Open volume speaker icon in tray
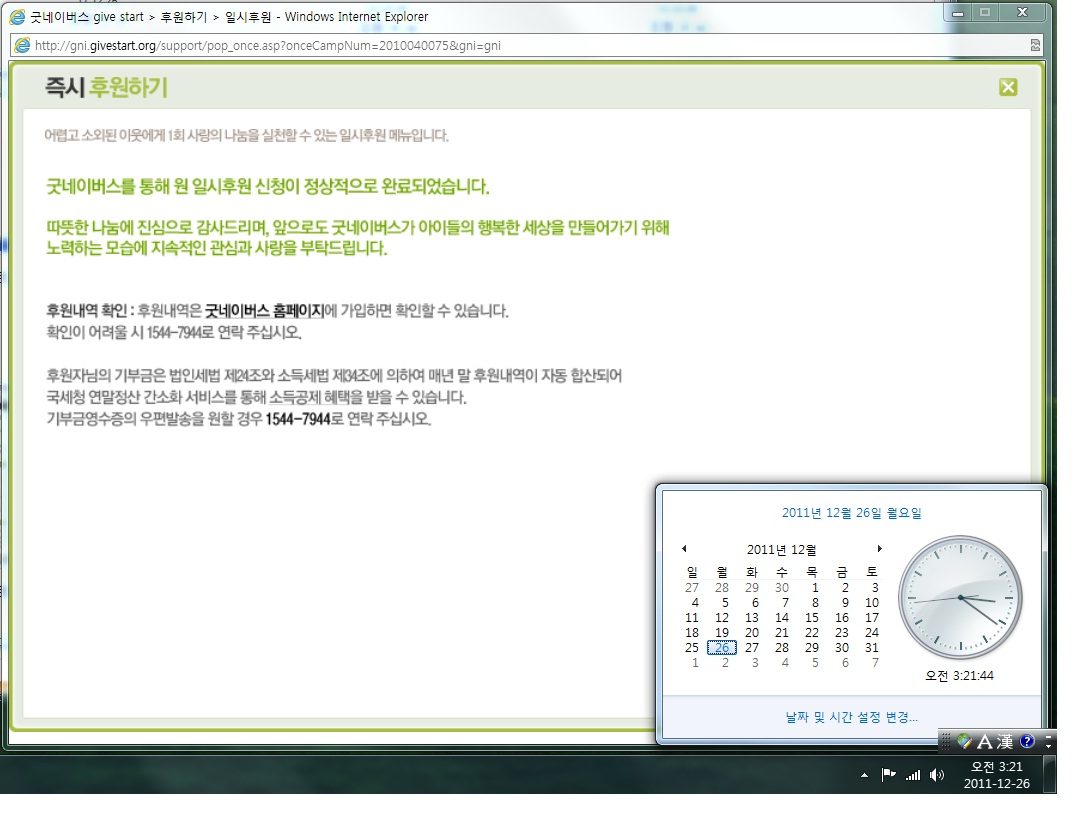This screenshot has height=813, width=1078. (x=936, y=775)
